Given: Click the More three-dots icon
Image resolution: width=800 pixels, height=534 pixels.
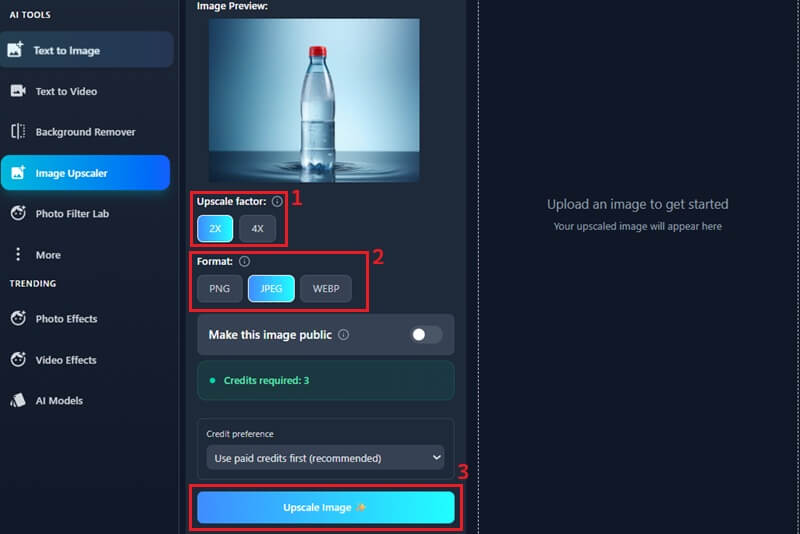Looking at the screenshot, I should [18, 254].
